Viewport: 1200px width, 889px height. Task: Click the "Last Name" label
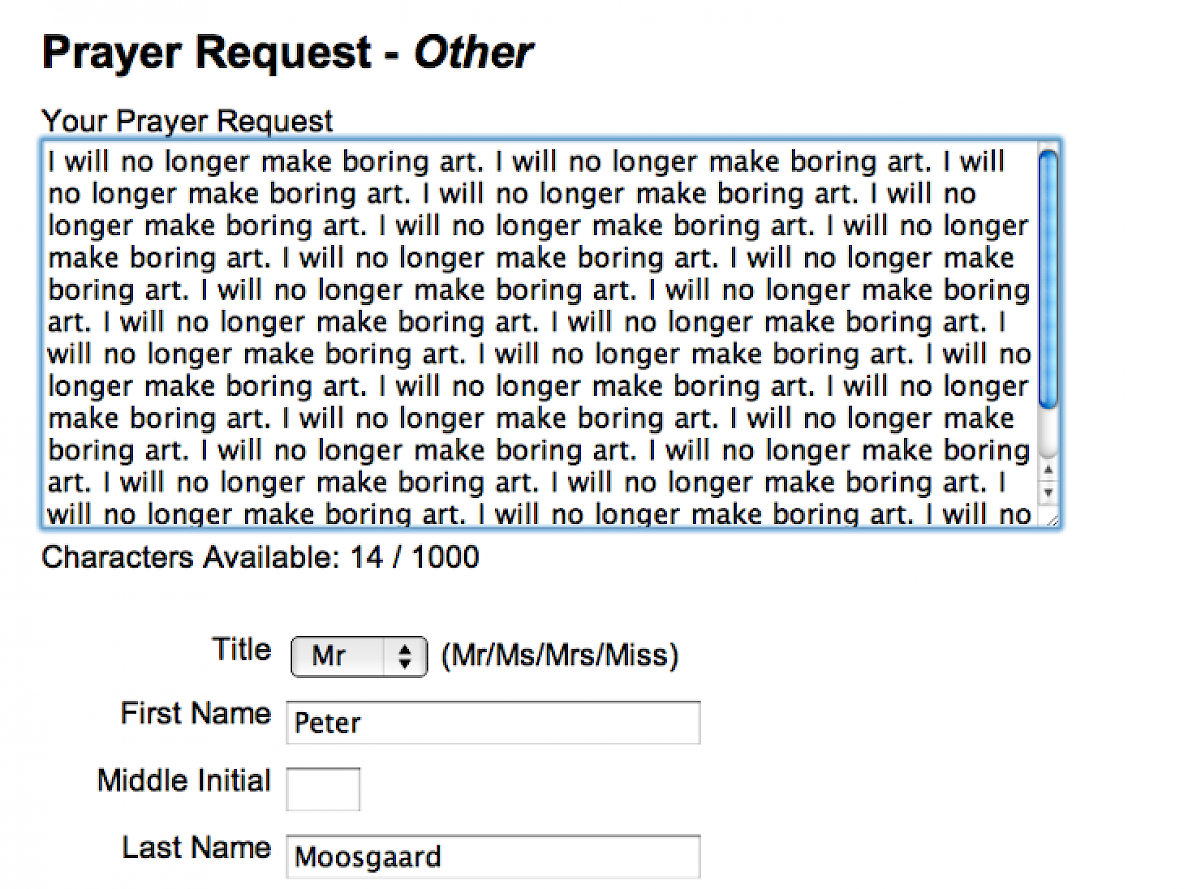tap(196, 848)
